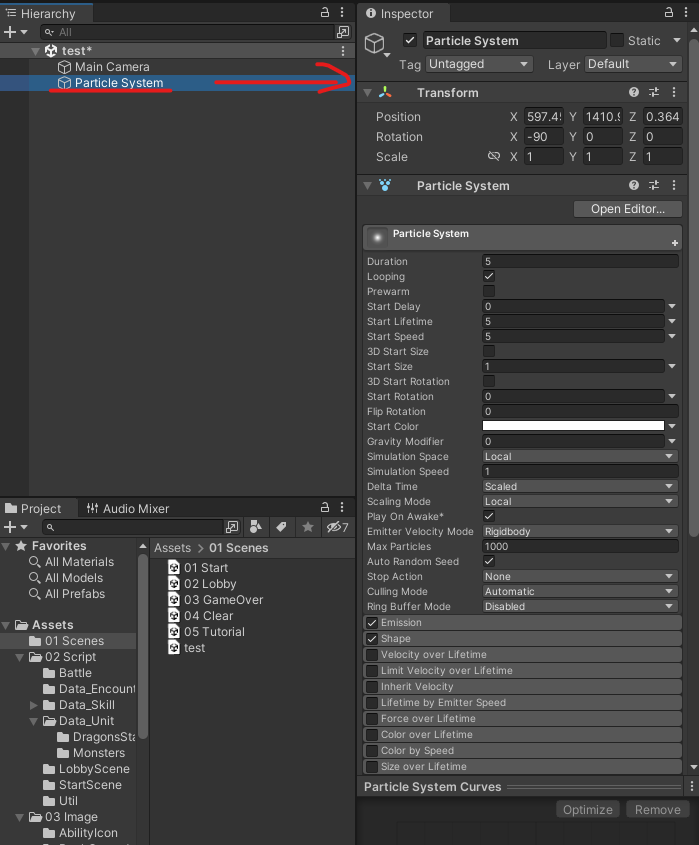Open Transform component more options menu
The height and width of the screenshot is (845, 699).
pyautogui.click(x=674, y=92)
